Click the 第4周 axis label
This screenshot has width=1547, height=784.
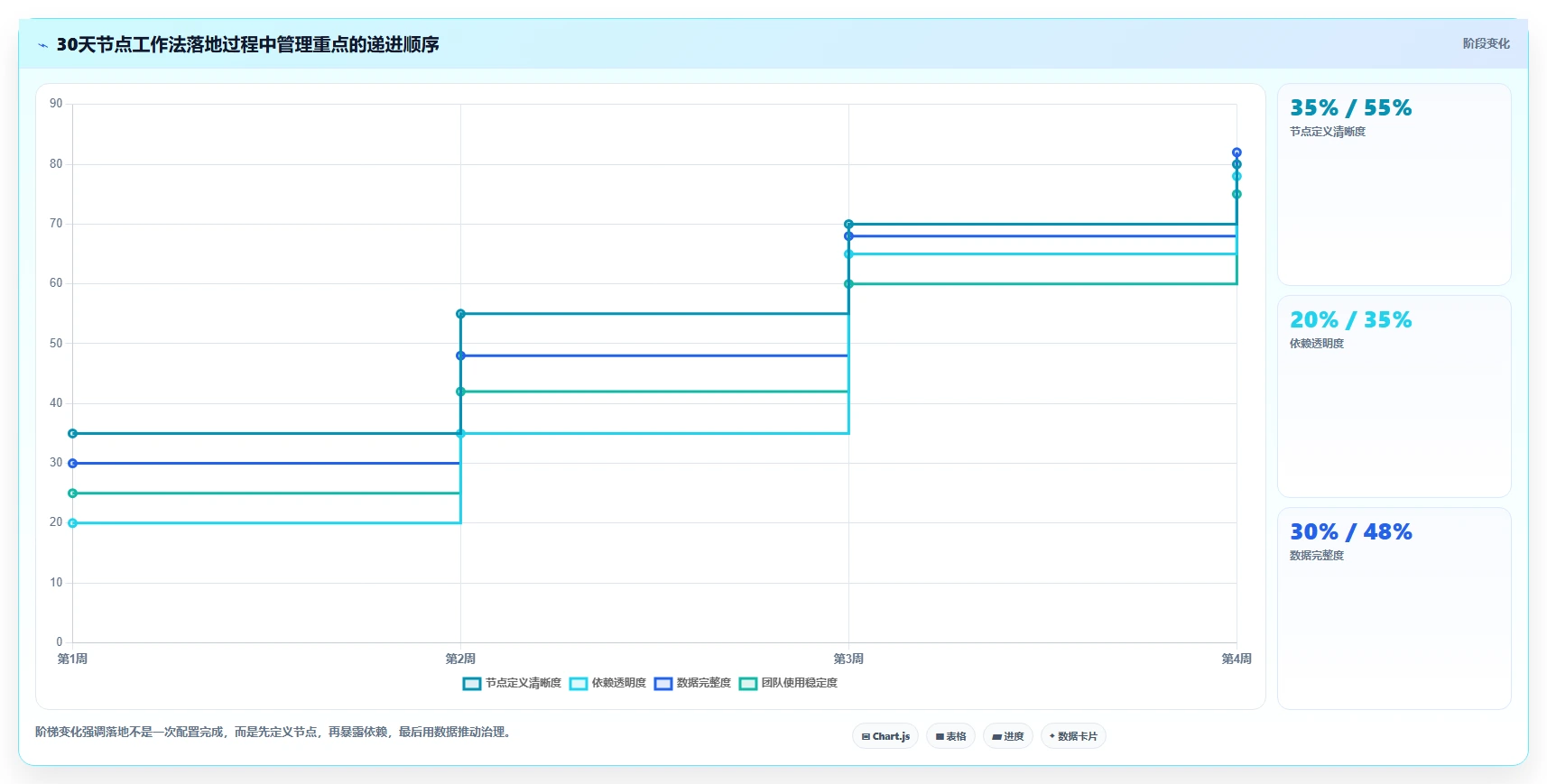tap(1237, 659)
